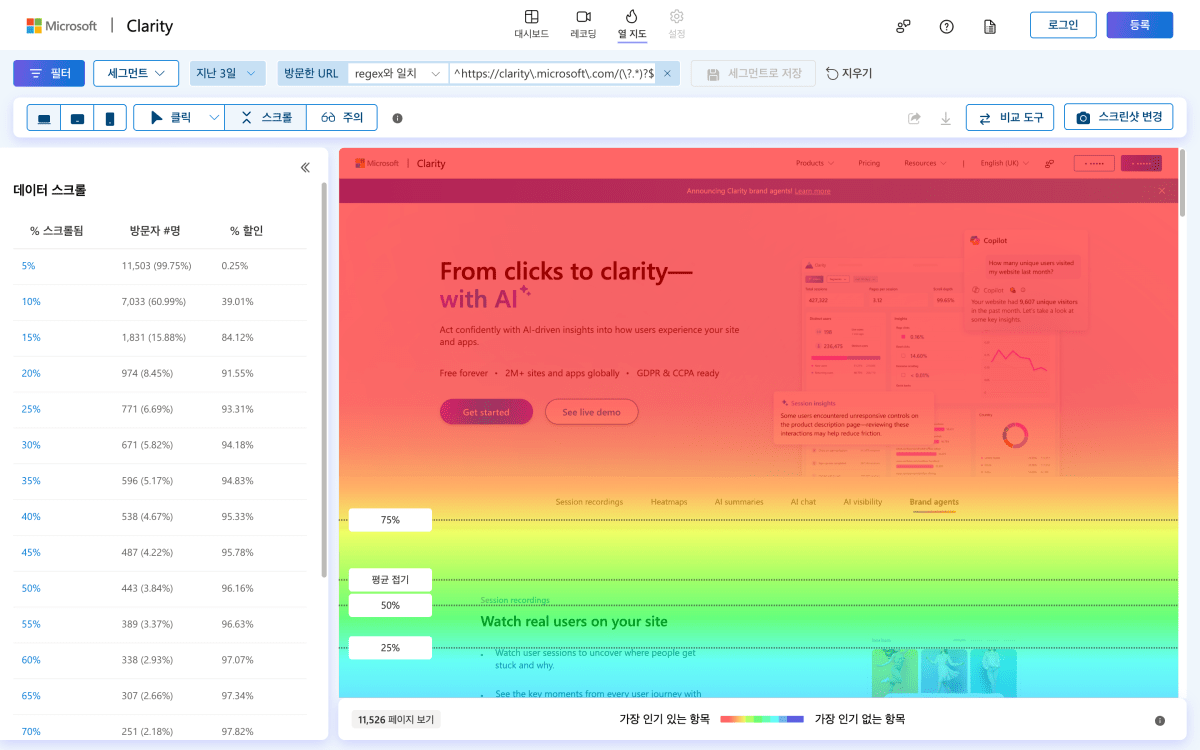Open the 비교 도구 compare tool
The height and width of the screenshot is (750, 1200).
(1010, 117)
